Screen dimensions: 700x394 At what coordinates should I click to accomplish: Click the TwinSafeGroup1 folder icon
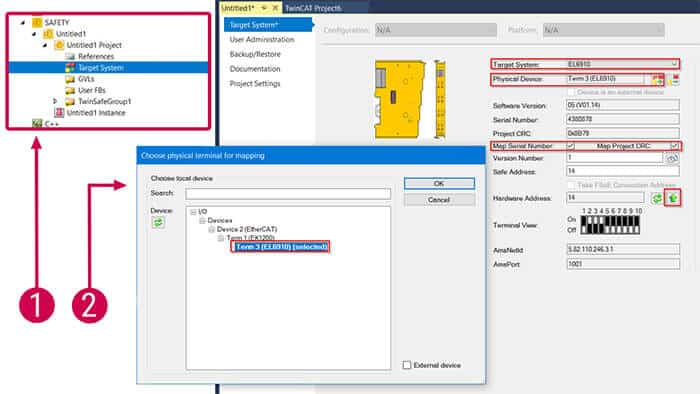pyautogui.click(x=70, y=102)
